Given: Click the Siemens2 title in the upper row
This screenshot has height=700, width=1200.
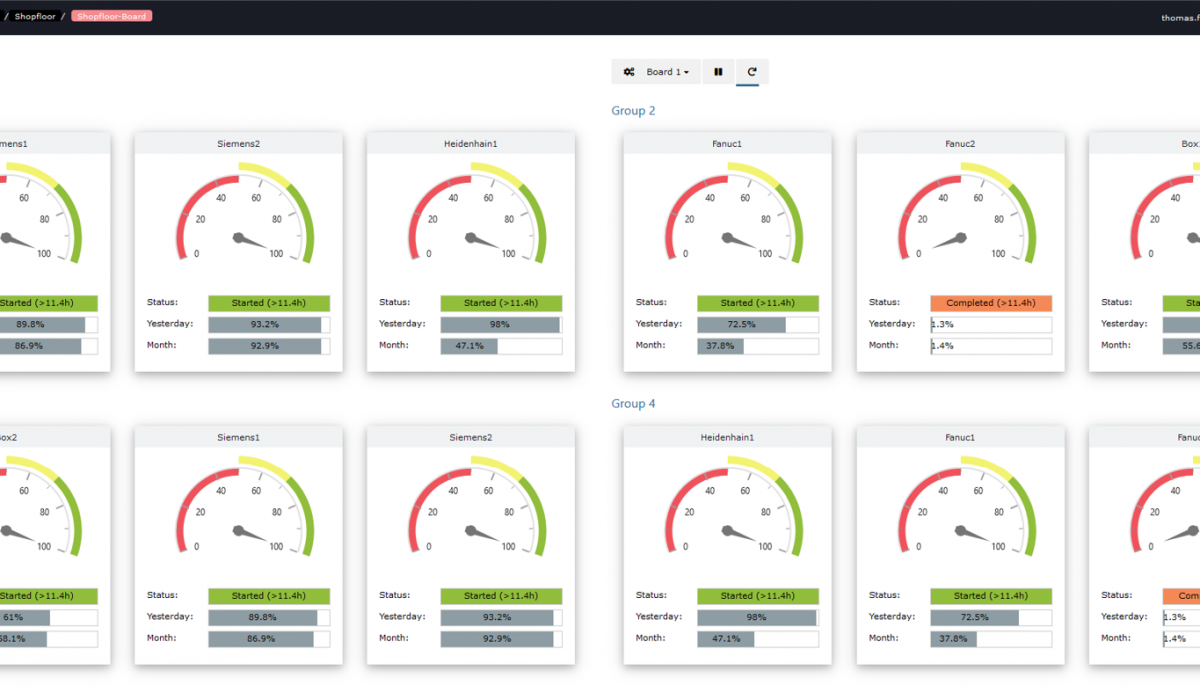Looking at the screenshot, I should click(x=238, y=144).
